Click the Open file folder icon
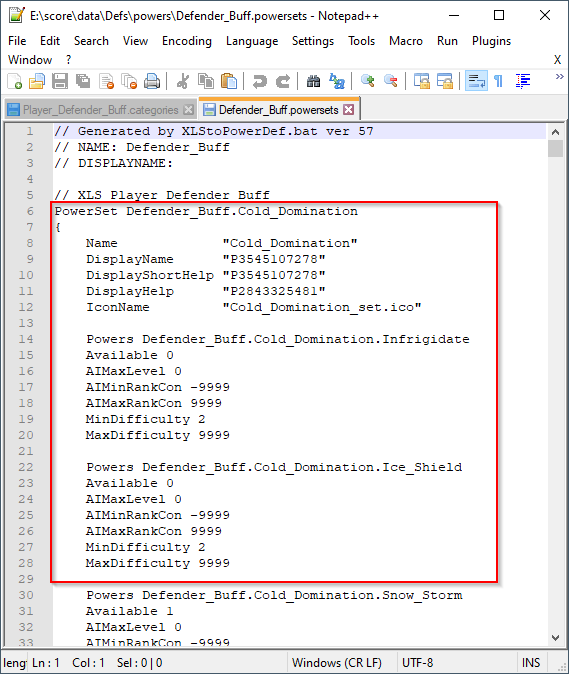Screen dimensions: 569x674 [x=37, y=81]
